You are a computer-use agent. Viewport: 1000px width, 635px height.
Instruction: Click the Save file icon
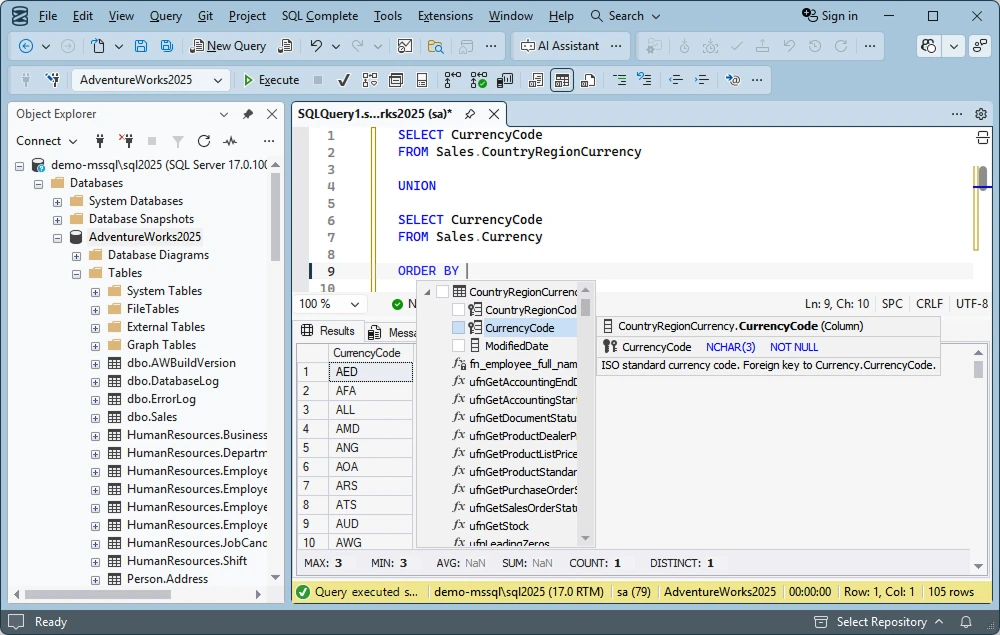(x=141, y=46)
